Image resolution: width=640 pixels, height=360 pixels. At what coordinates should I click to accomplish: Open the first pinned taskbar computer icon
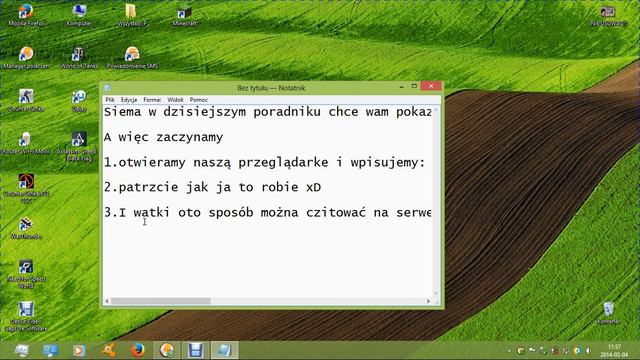[21, 350]
